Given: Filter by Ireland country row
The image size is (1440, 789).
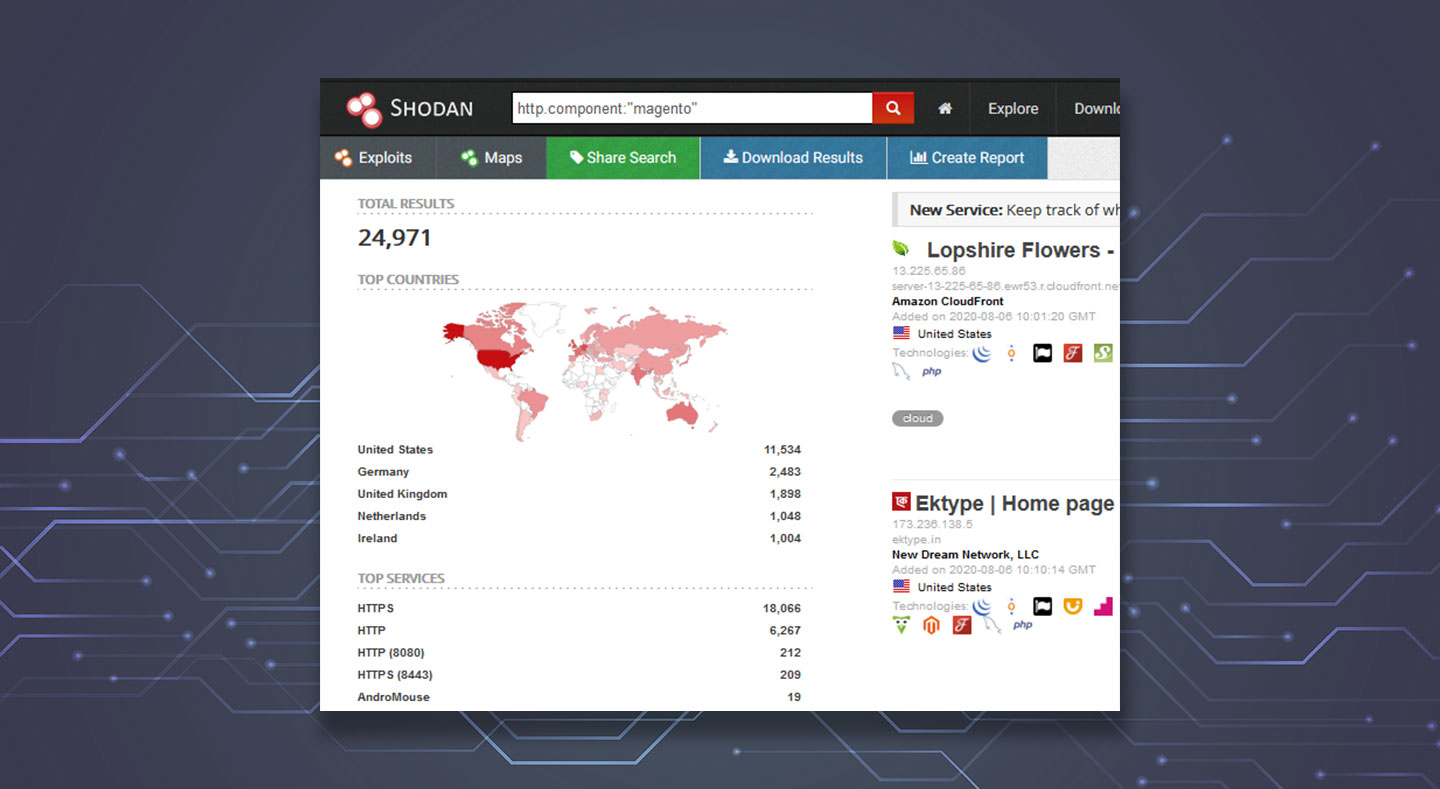Looking at the screenshot, I should 579,538.
